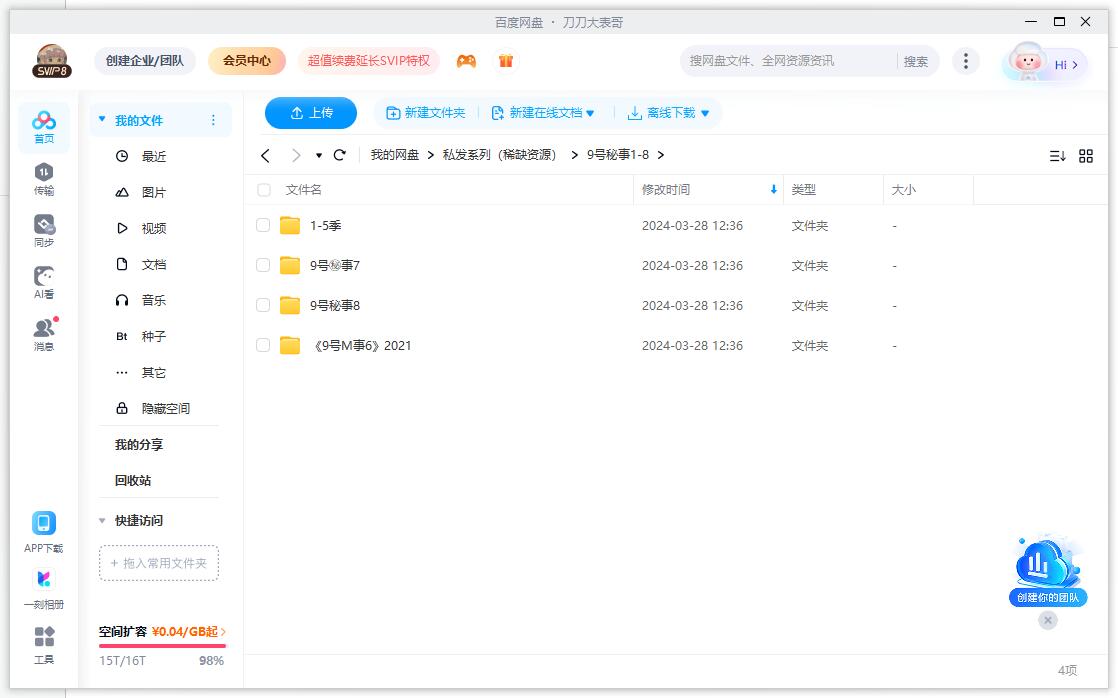
Task: Click 空间扩容 ¥0.04/GB起 link
Action: [x=162, y=632]
